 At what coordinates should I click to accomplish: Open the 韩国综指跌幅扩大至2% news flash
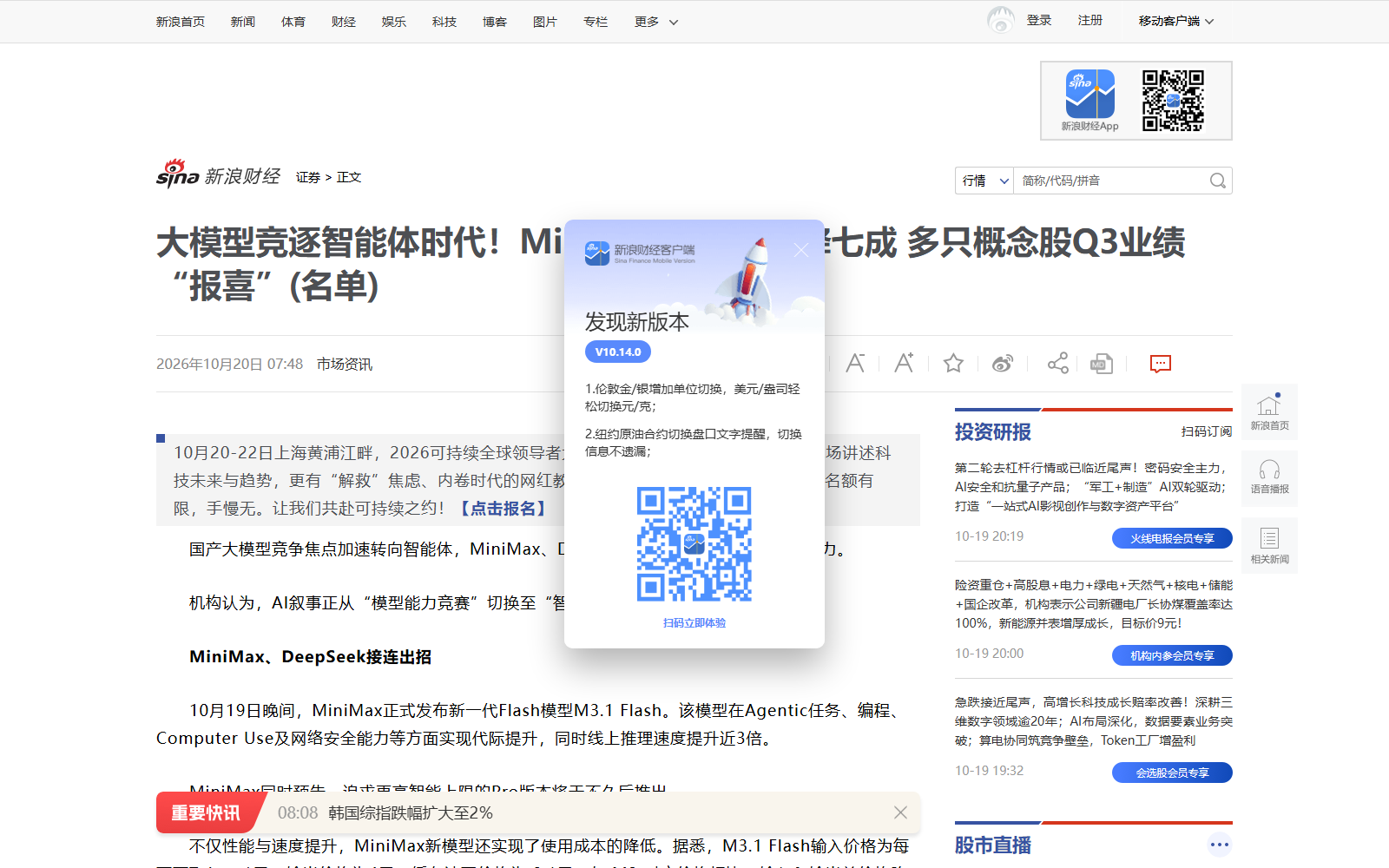tap(411, 812)
